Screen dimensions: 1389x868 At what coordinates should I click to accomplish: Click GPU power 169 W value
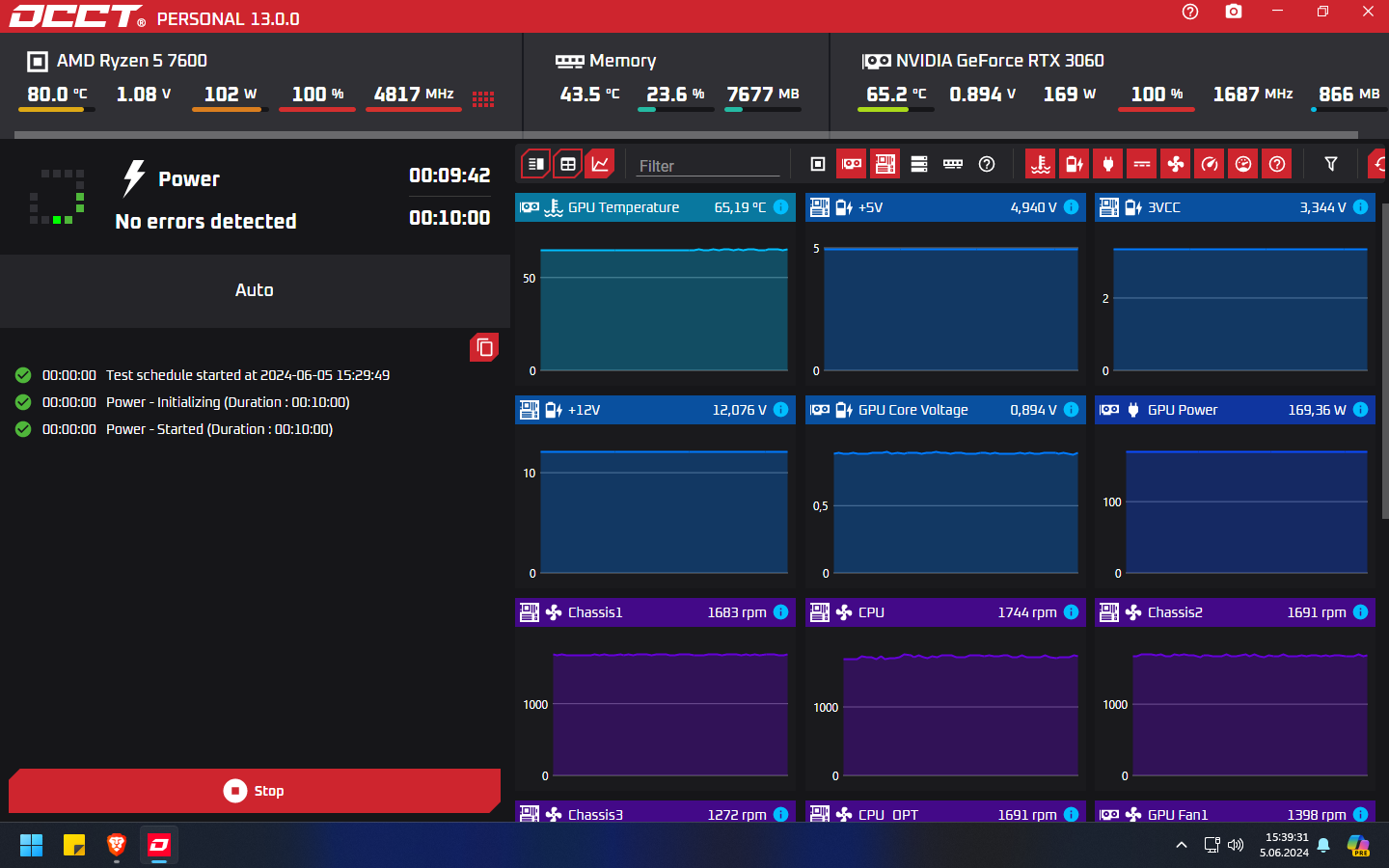(x=1069, y=95)
